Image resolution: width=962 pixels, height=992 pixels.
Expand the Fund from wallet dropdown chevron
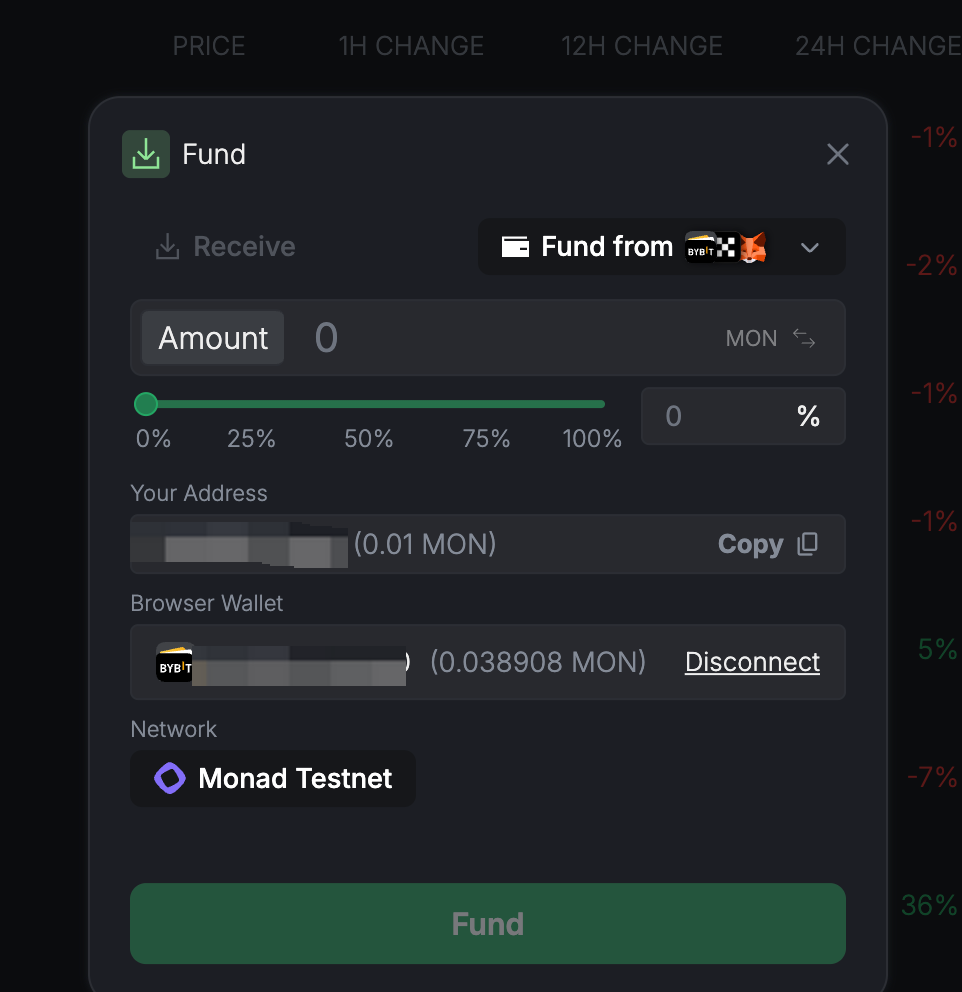click(810, 247)
